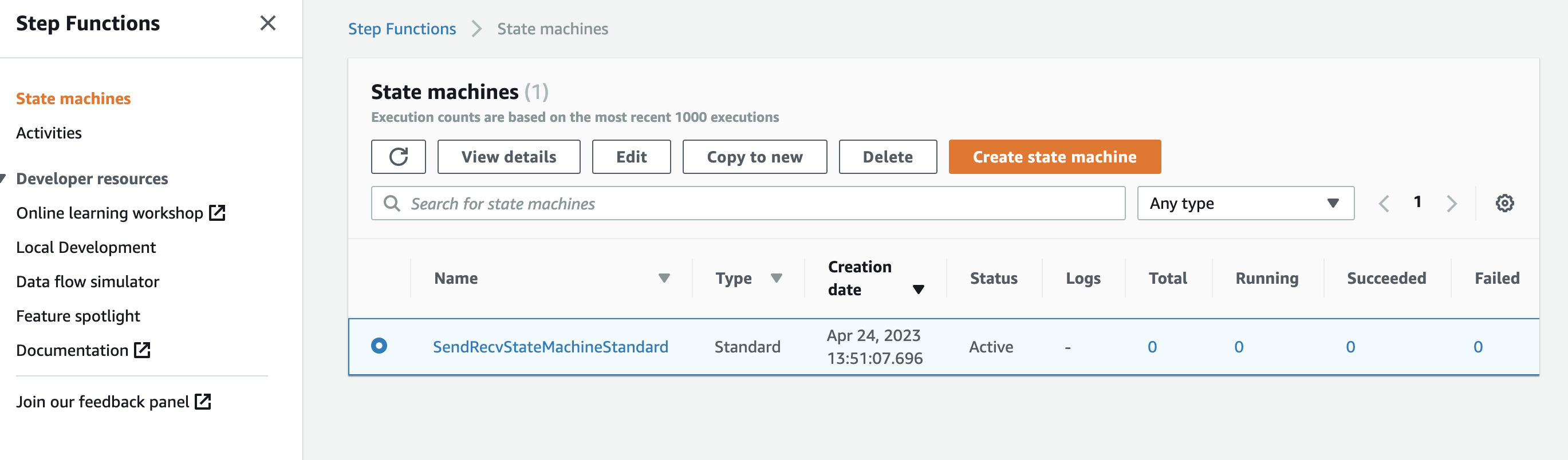Click the Standard type cell

point(747,347)
